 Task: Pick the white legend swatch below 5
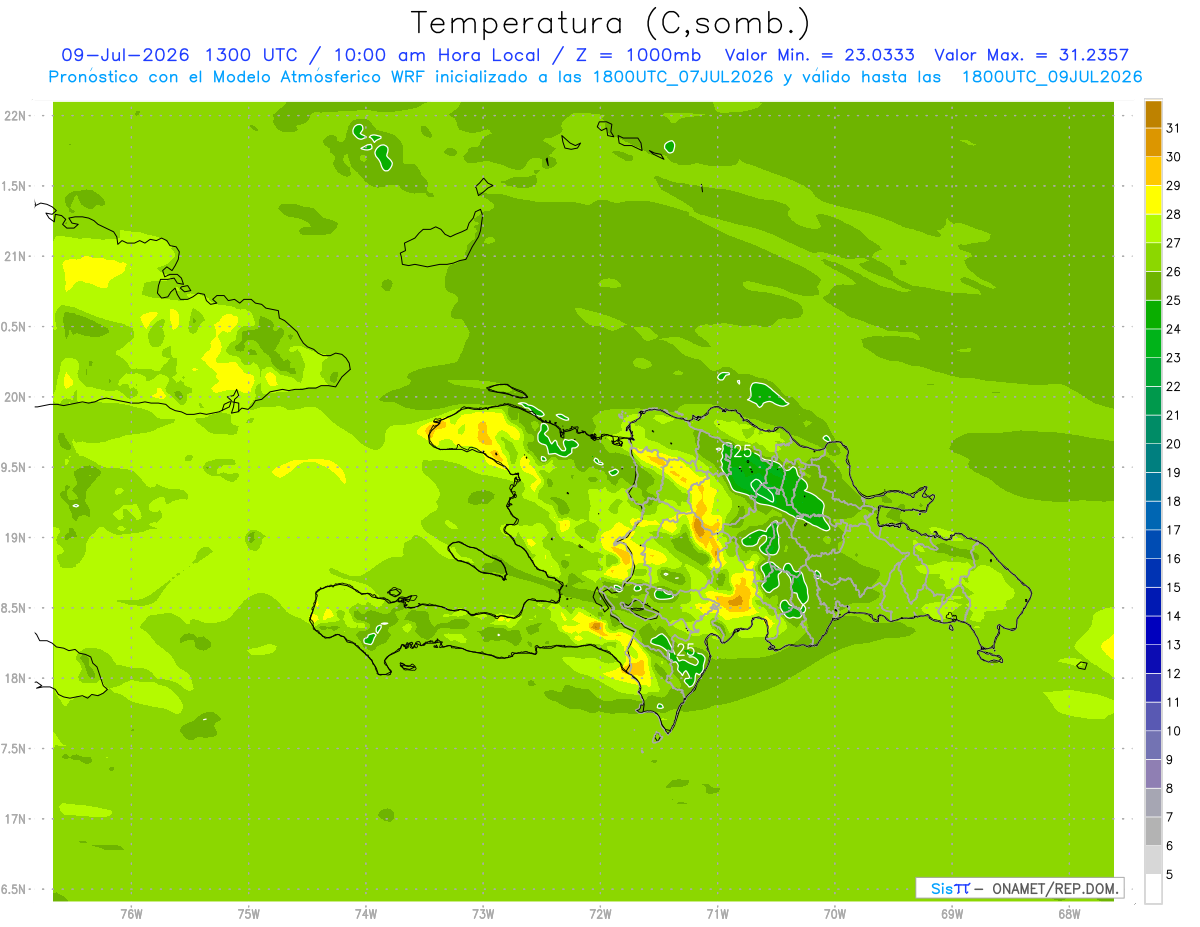coord(1153,889)
